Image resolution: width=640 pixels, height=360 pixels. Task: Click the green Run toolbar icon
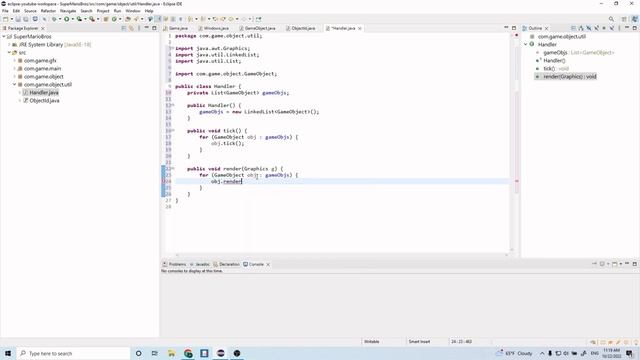67,19
